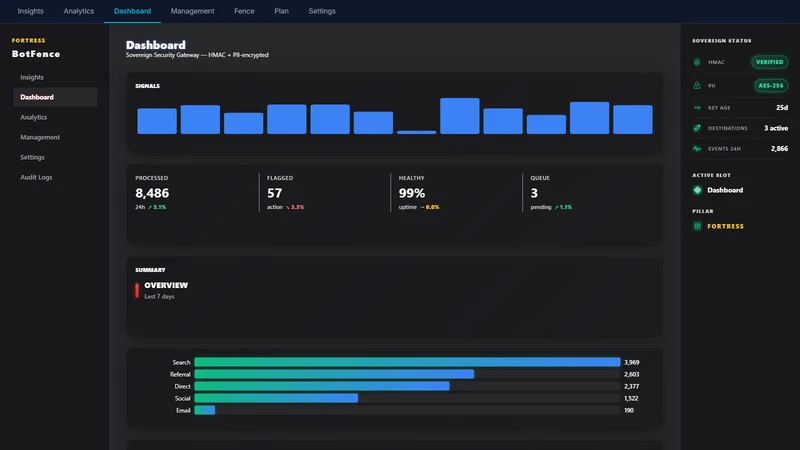Viewport: 800px width, 450px height.
Task: Open the Management top tab
Action: [x=192, y=11]
